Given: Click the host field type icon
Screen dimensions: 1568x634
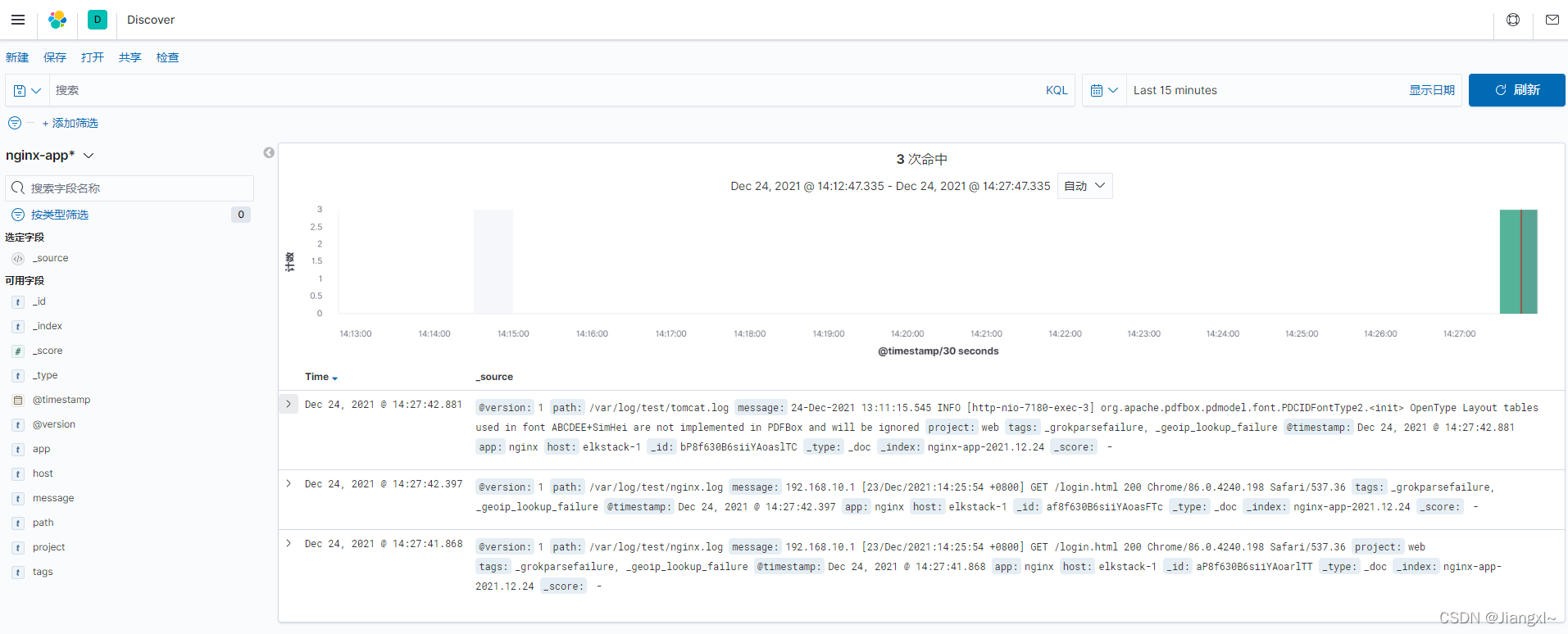Looking at the screenshot, I should [x=18, y=474].
